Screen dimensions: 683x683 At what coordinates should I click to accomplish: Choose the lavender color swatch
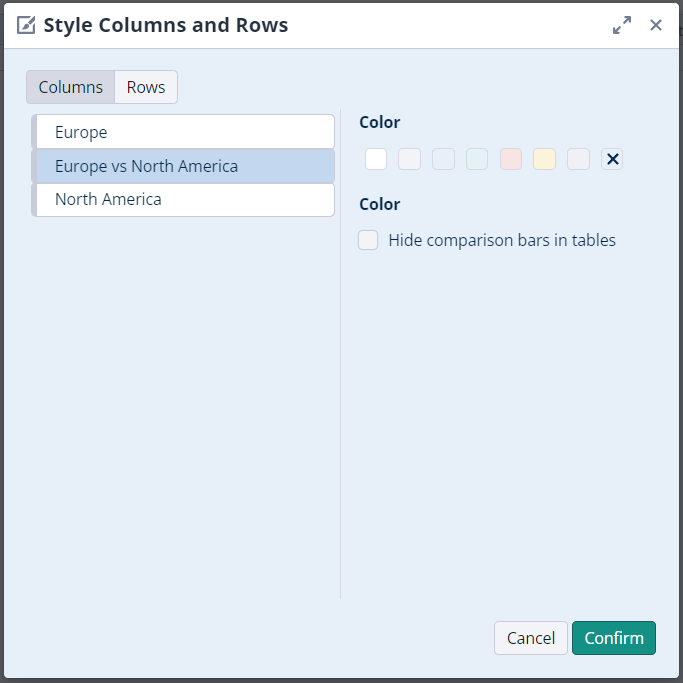pos(578,159)
